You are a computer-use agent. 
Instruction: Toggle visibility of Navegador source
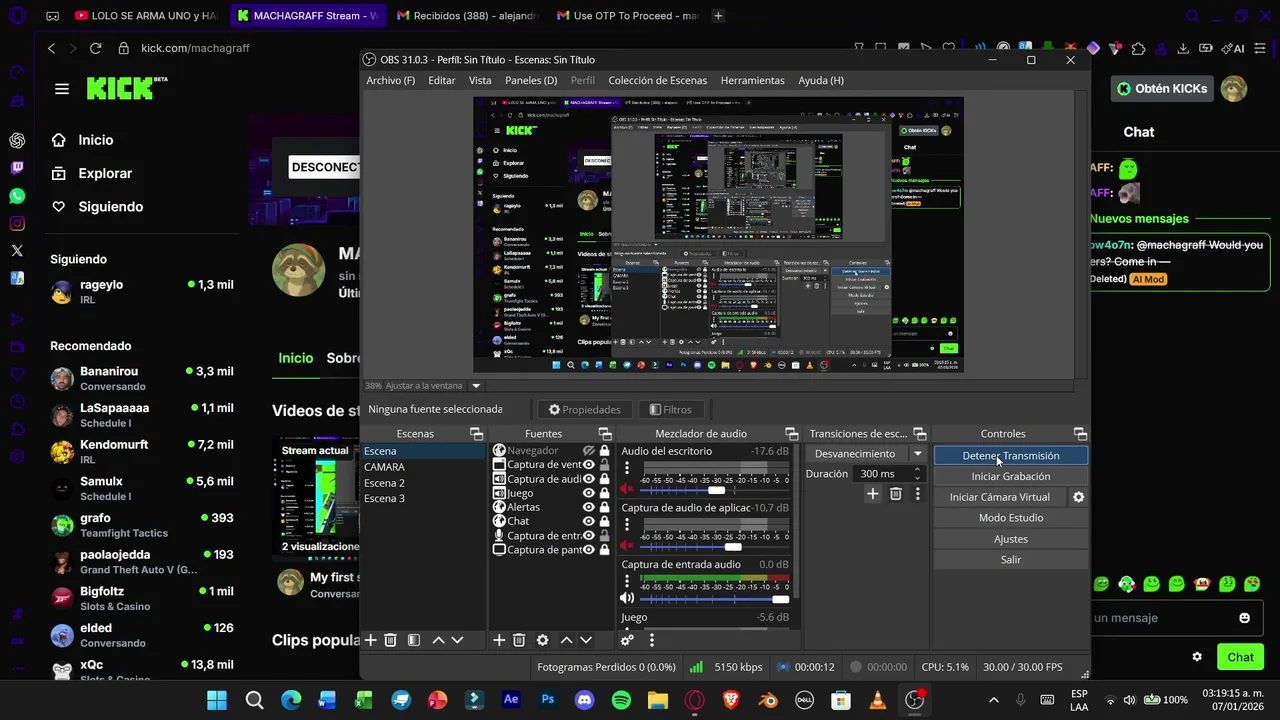589,451
